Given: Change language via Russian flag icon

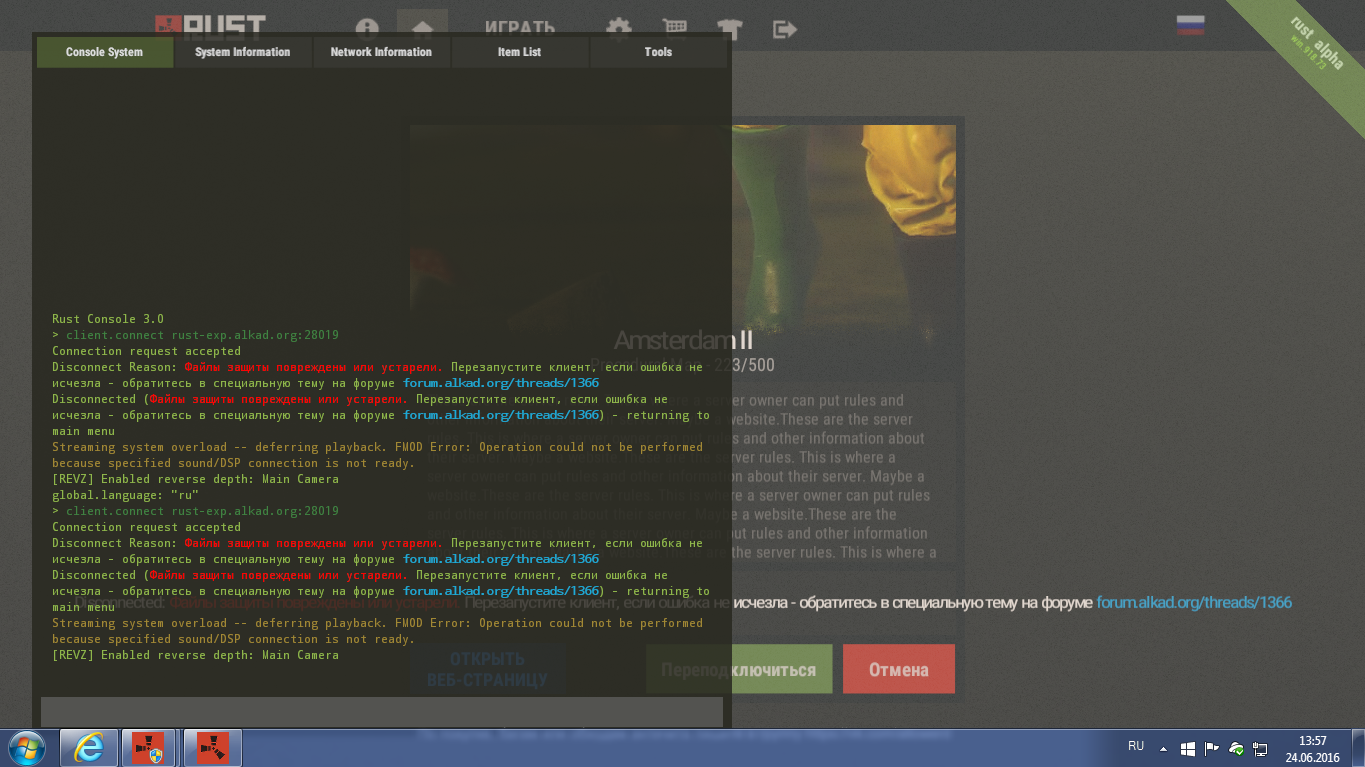Looking at the screenshot, I should tap(1190, 26).
